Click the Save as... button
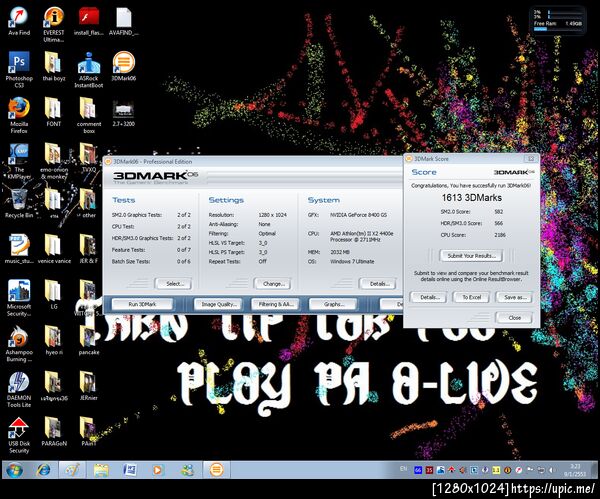 click(514, 297)
